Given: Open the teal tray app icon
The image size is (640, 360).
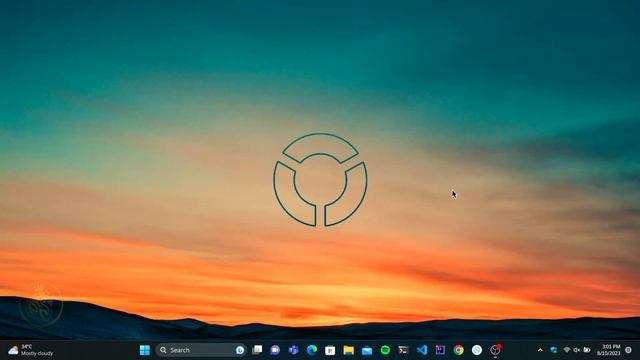Looking at the screenshot, I should 554,350.
